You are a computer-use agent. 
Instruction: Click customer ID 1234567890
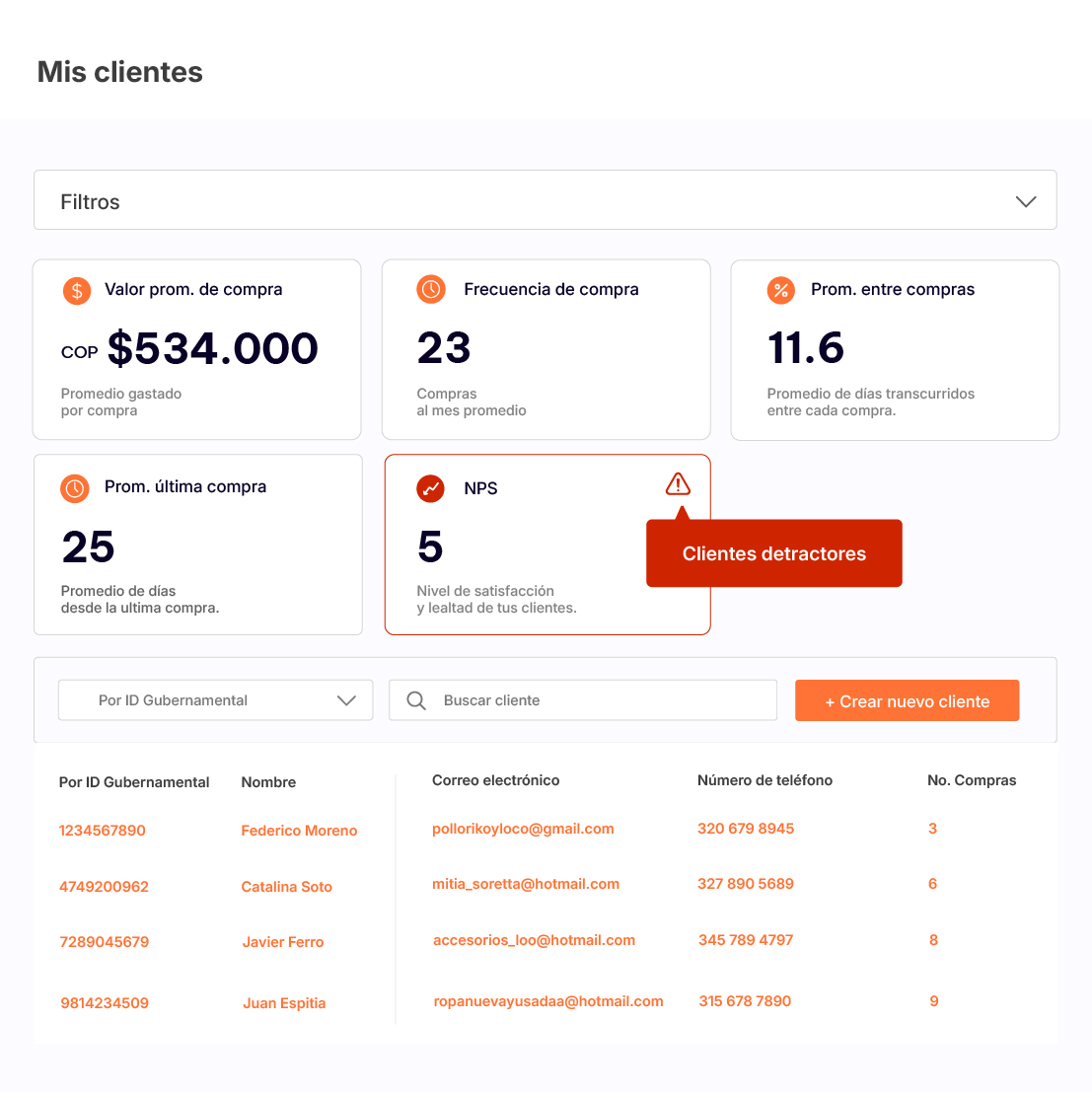[103, 831]
